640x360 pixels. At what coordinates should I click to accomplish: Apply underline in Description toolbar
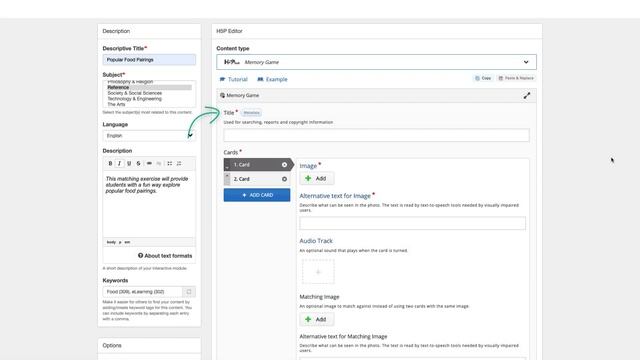129,163
